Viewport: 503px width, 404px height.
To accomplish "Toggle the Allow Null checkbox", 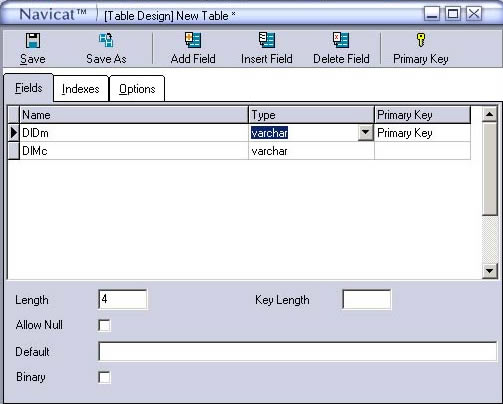I will point(104,325).
